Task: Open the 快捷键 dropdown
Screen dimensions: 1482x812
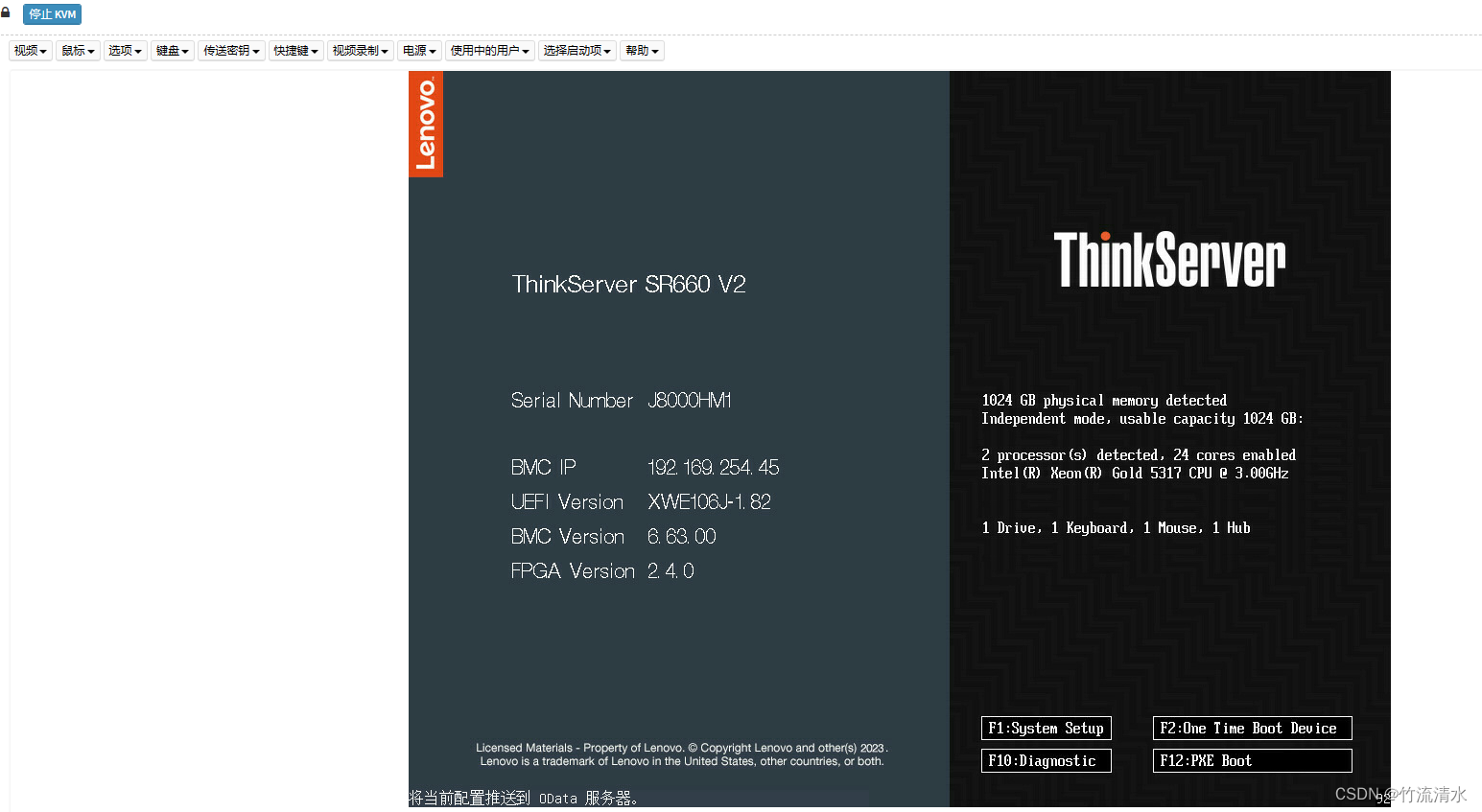Action: (295, 51)
